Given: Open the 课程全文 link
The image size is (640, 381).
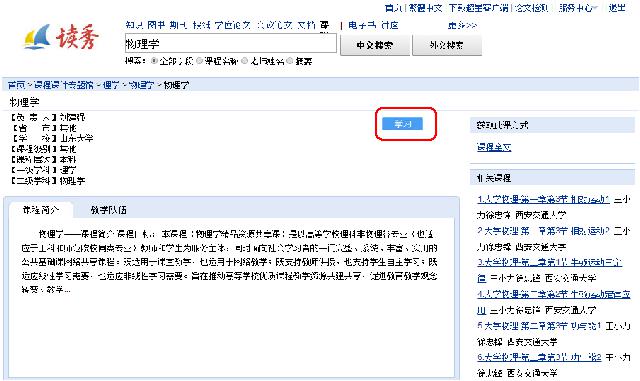Looking at the screenshot, I should (494, 147).
